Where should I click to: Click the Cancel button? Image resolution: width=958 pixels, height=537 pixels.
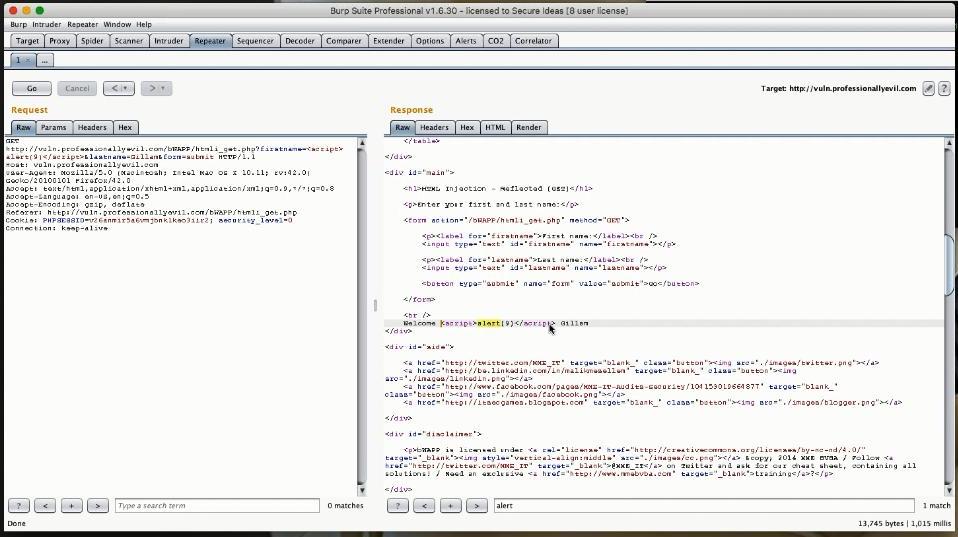click(x=77, y=89)
